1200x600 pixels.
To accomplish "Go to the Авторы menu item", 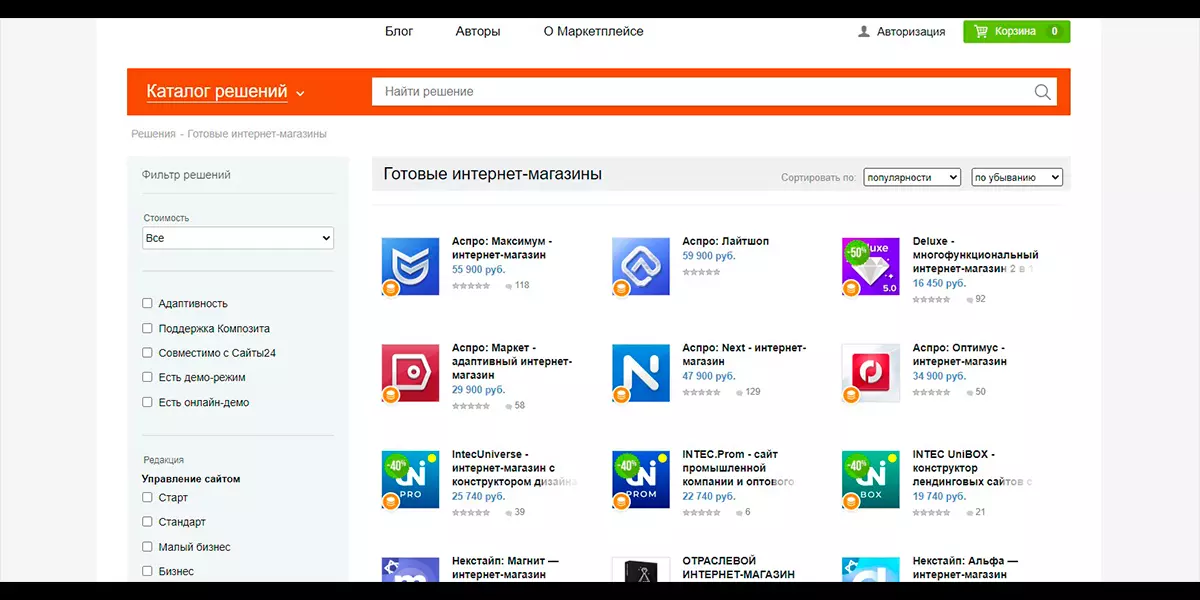I will [x=478, y=31].
